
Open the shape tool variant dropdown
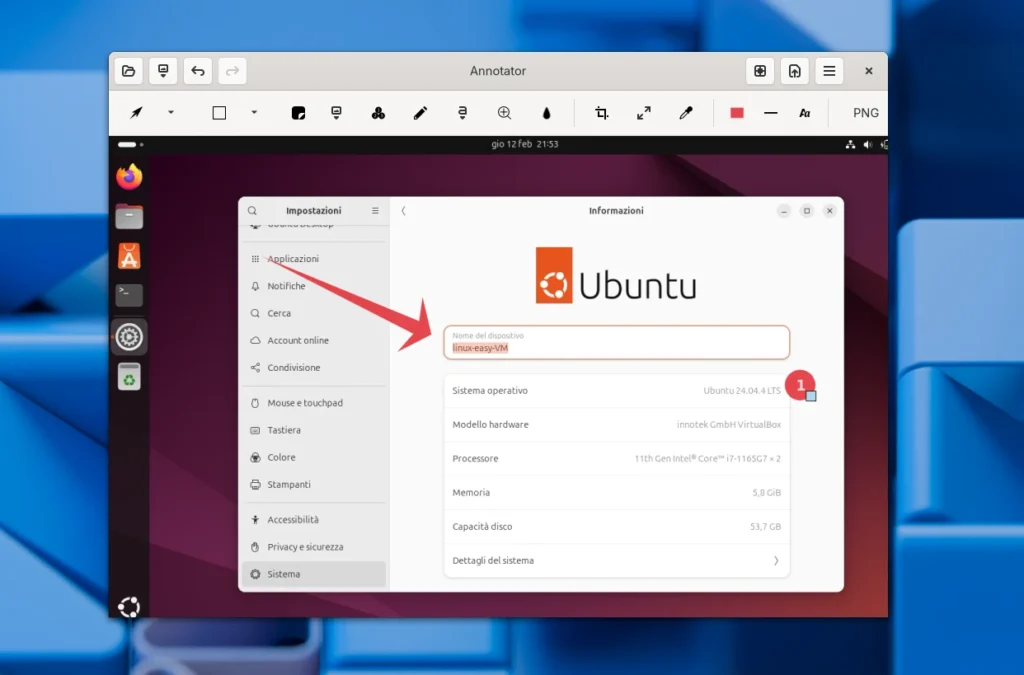tap(253, 114)
